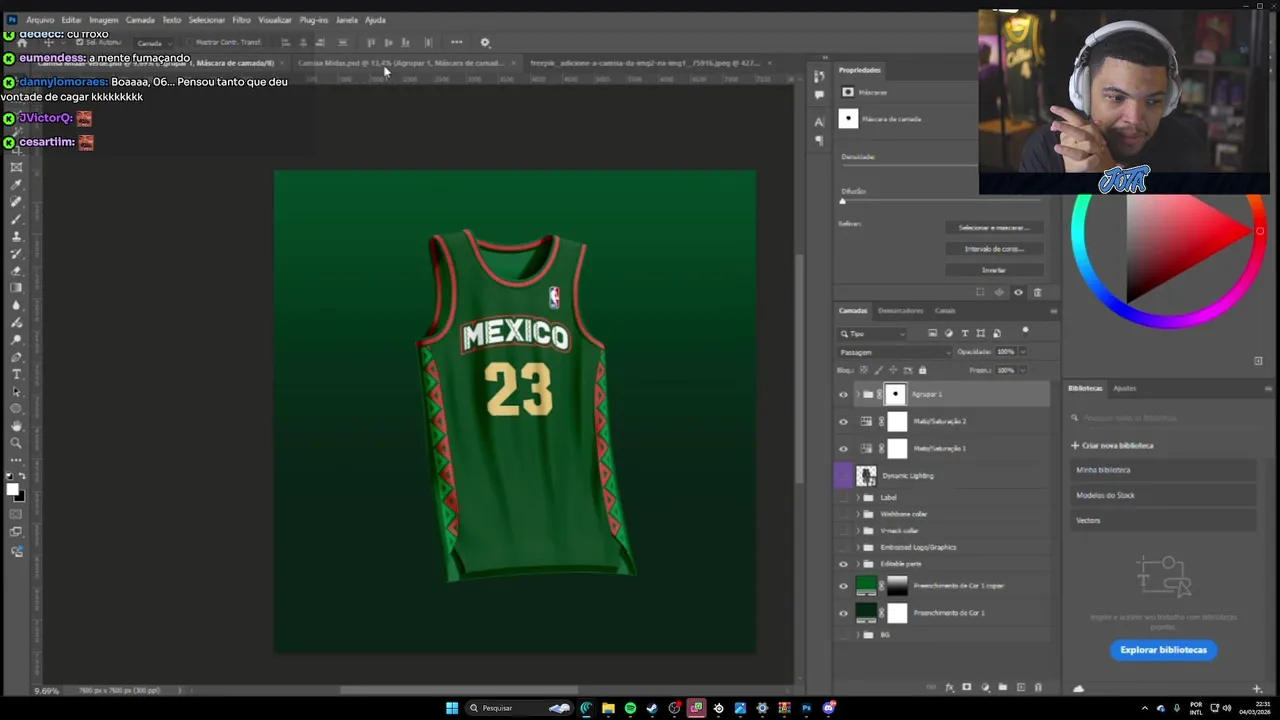Show the Wishbone collar group
Viewport: 1280px width, 720px height.
click(843, 514)
